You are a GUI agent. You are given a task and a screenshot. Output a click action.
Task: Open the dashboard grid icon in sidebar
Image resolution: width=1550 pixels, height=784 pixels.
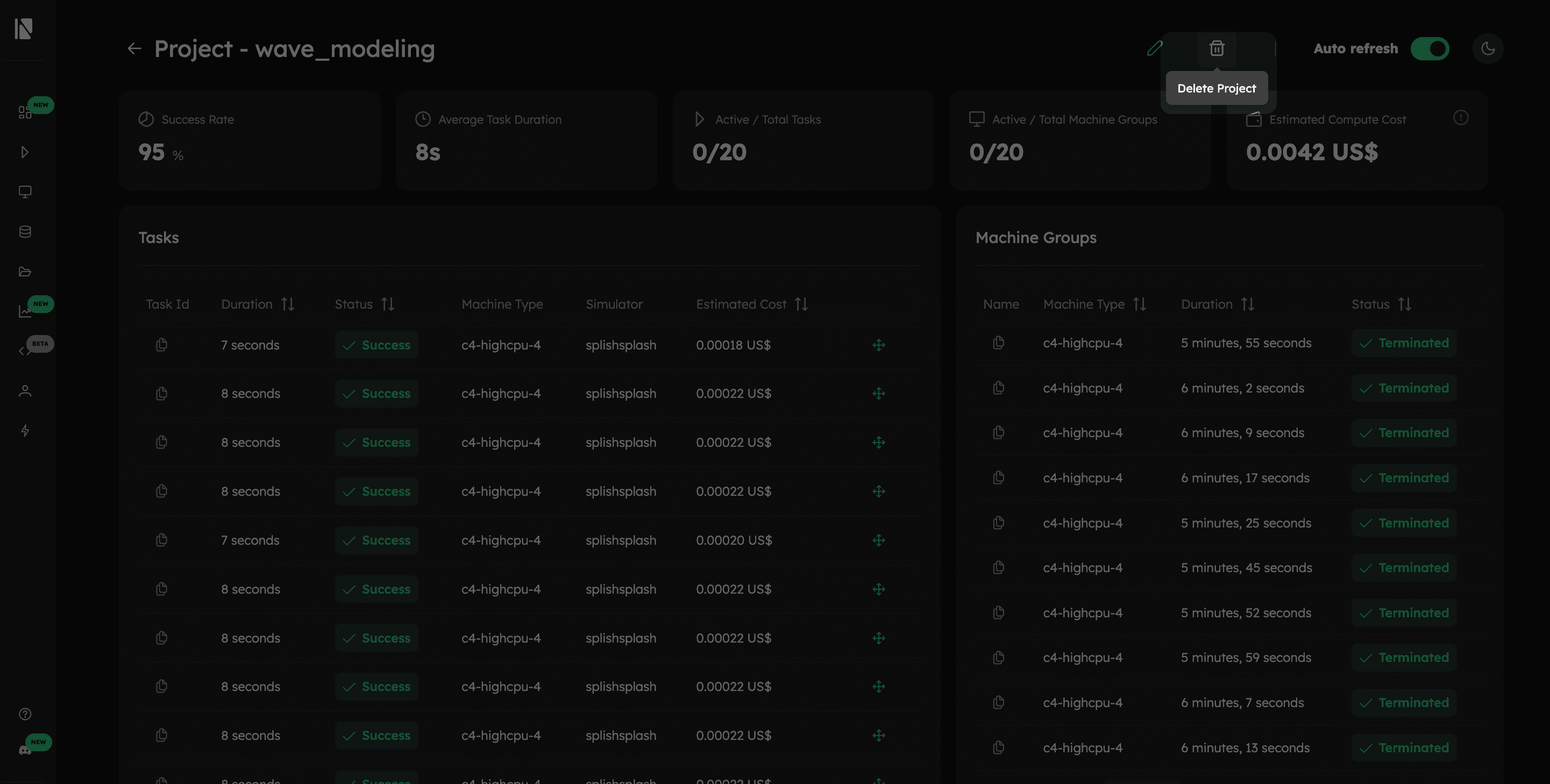pyautogui.click(x=25, y=112)
